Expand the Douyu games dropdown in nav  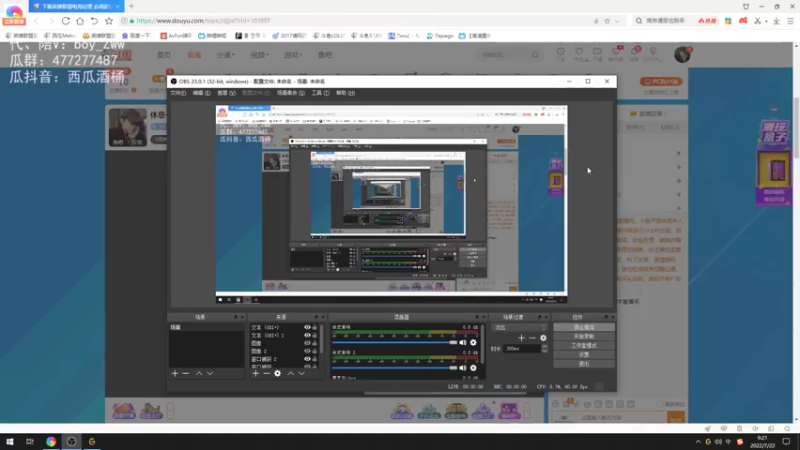[x=293, y=55]
